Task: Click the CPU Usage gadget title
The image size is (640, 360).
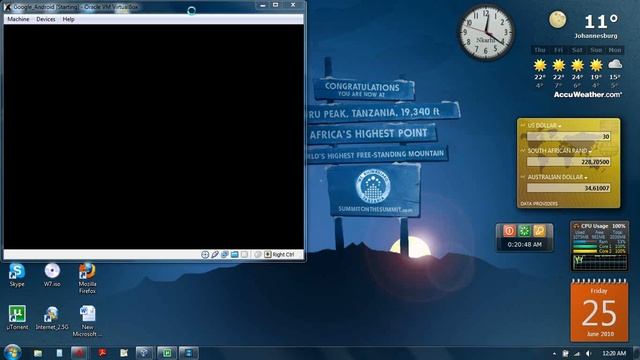Action: (595, 226)
